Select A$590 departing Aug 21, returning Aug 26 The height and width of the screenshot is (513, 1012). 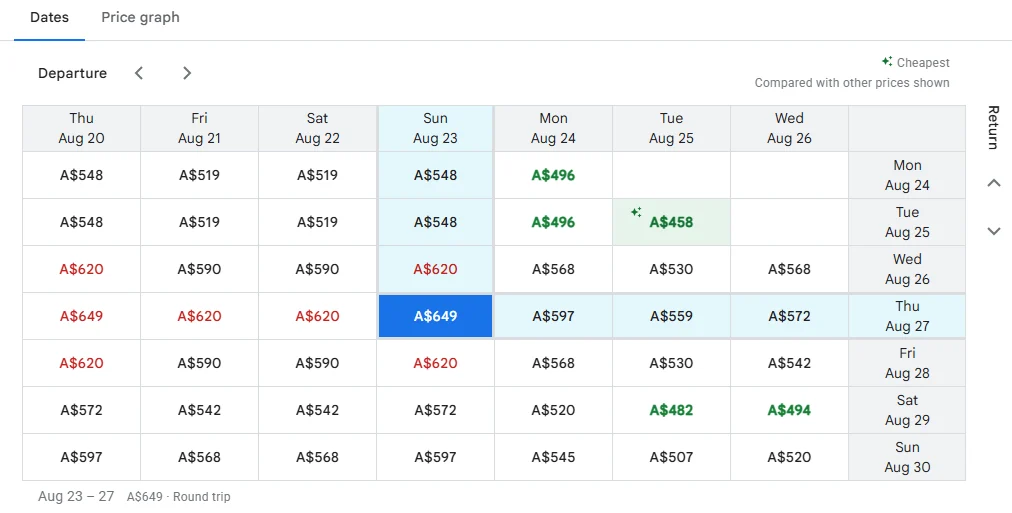(199, 269)
